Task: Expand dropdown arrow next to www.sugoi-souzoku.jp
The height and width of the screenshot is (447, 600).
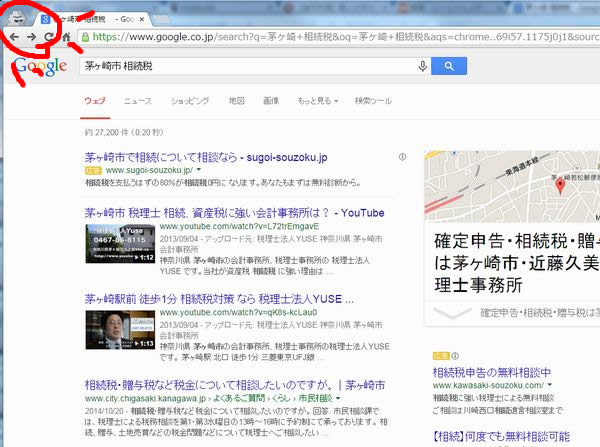Action: point(199,170)
